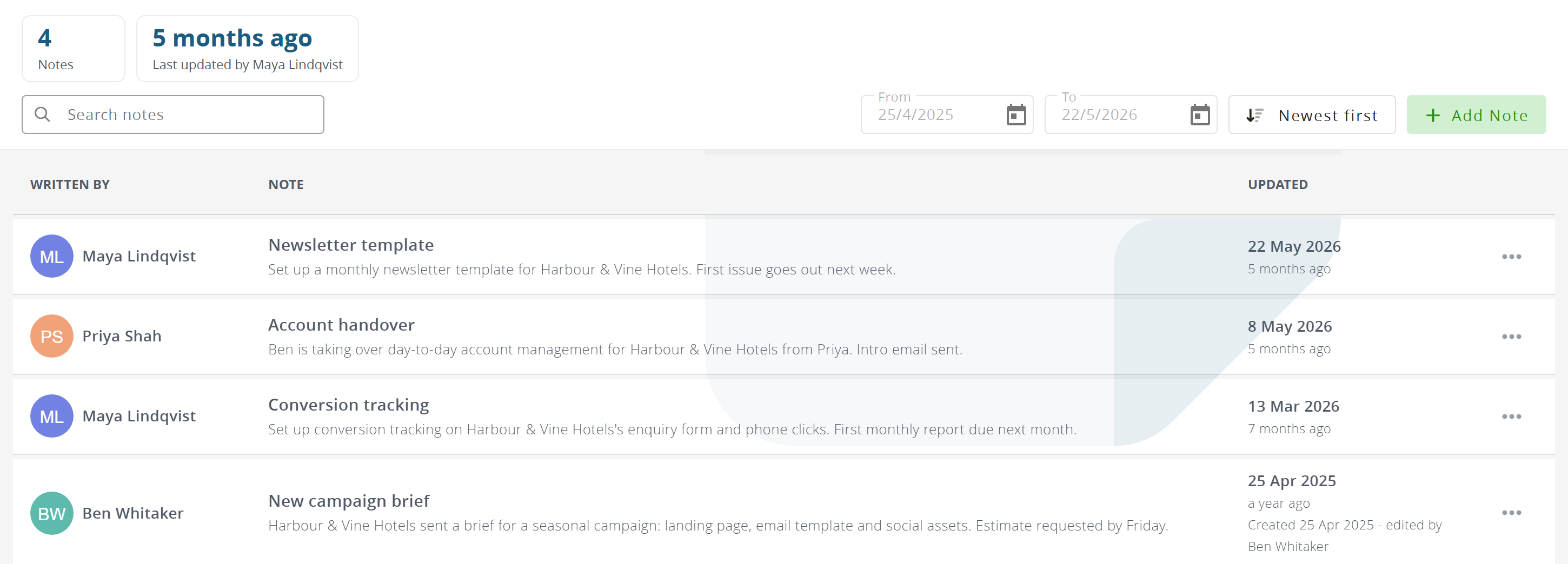Click the date 8 May 2026
The width and height of the screenshot is (1568, 564).
(1290, 327)
